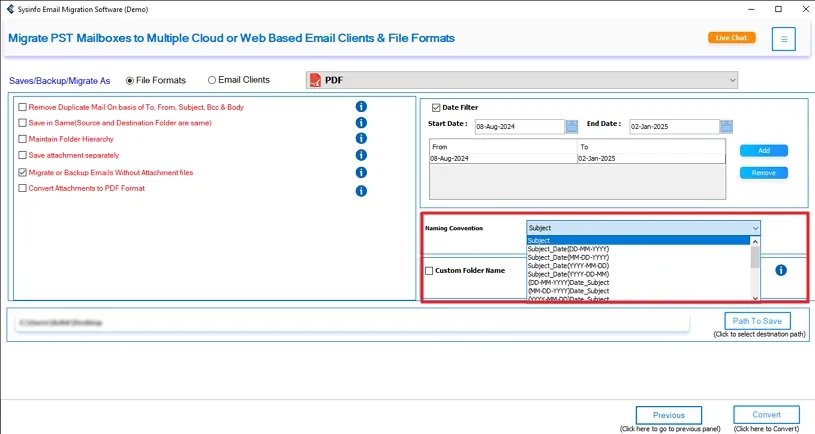Select the Email Clients radio button
Image resolution: width=815 pixels, height=434 pixels.
click(x=212, y=80)
